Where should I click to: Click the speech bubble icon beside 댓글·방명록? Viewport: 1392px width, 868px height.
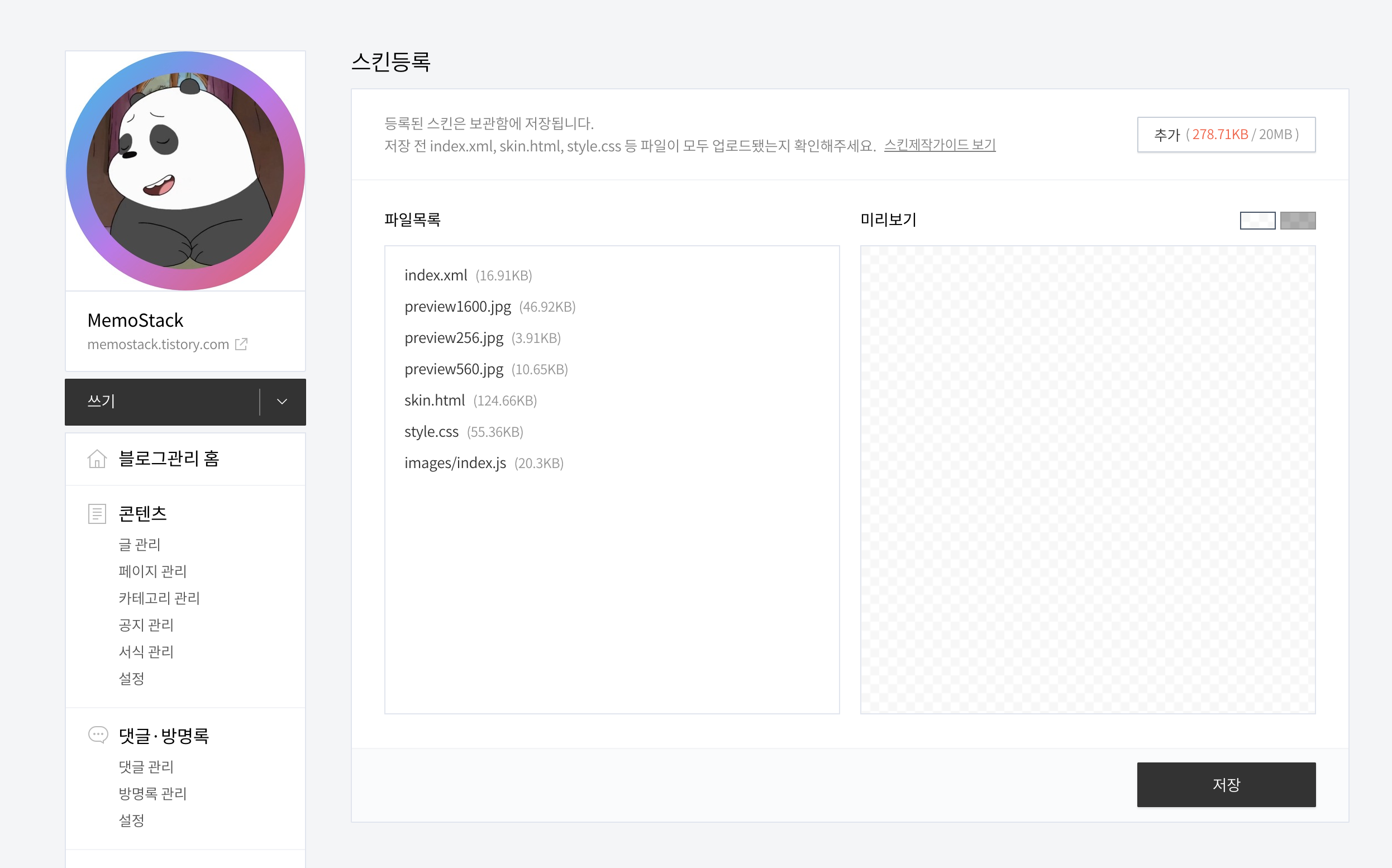98,735
